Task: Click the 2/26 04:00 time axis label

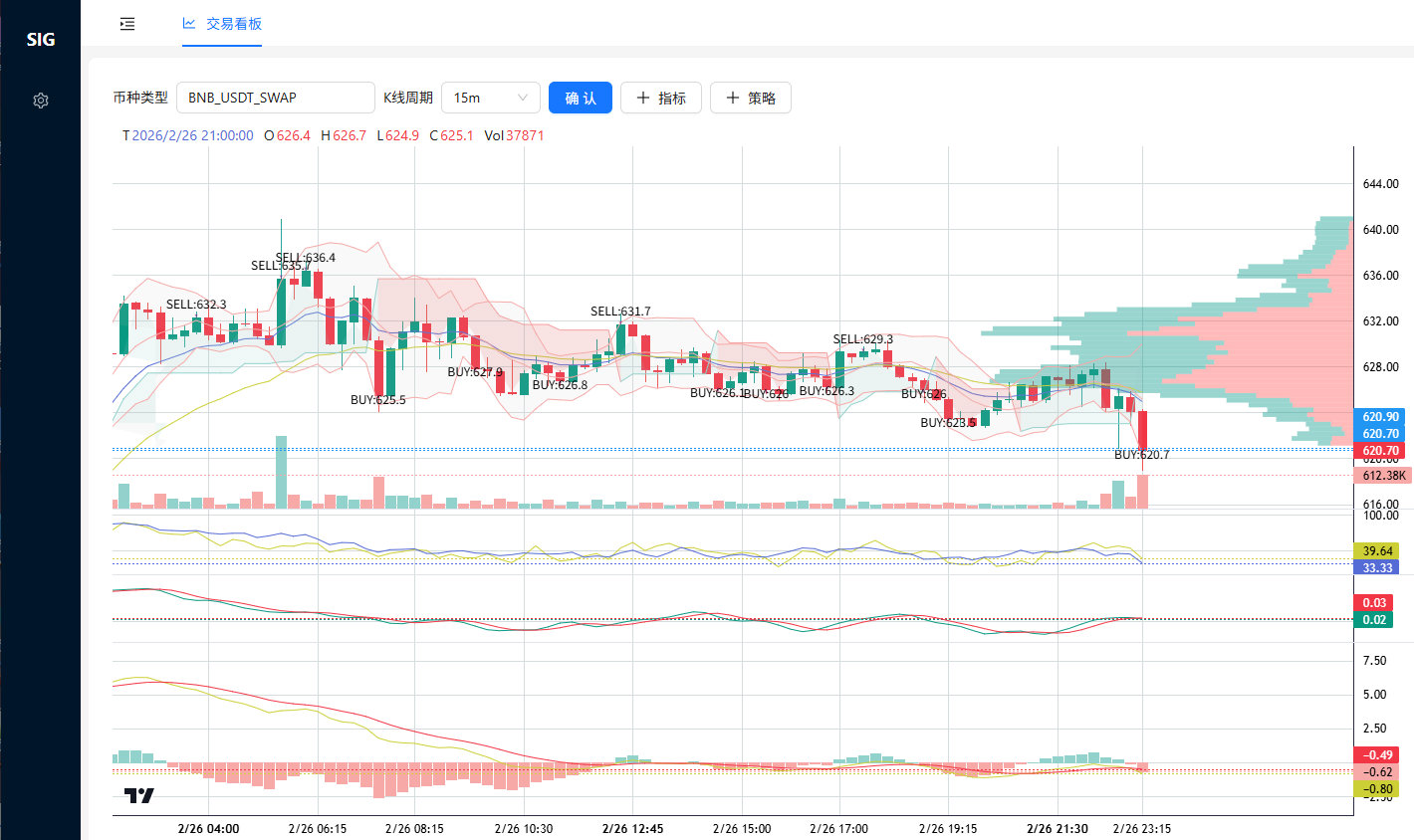Action: pos(208,829)
